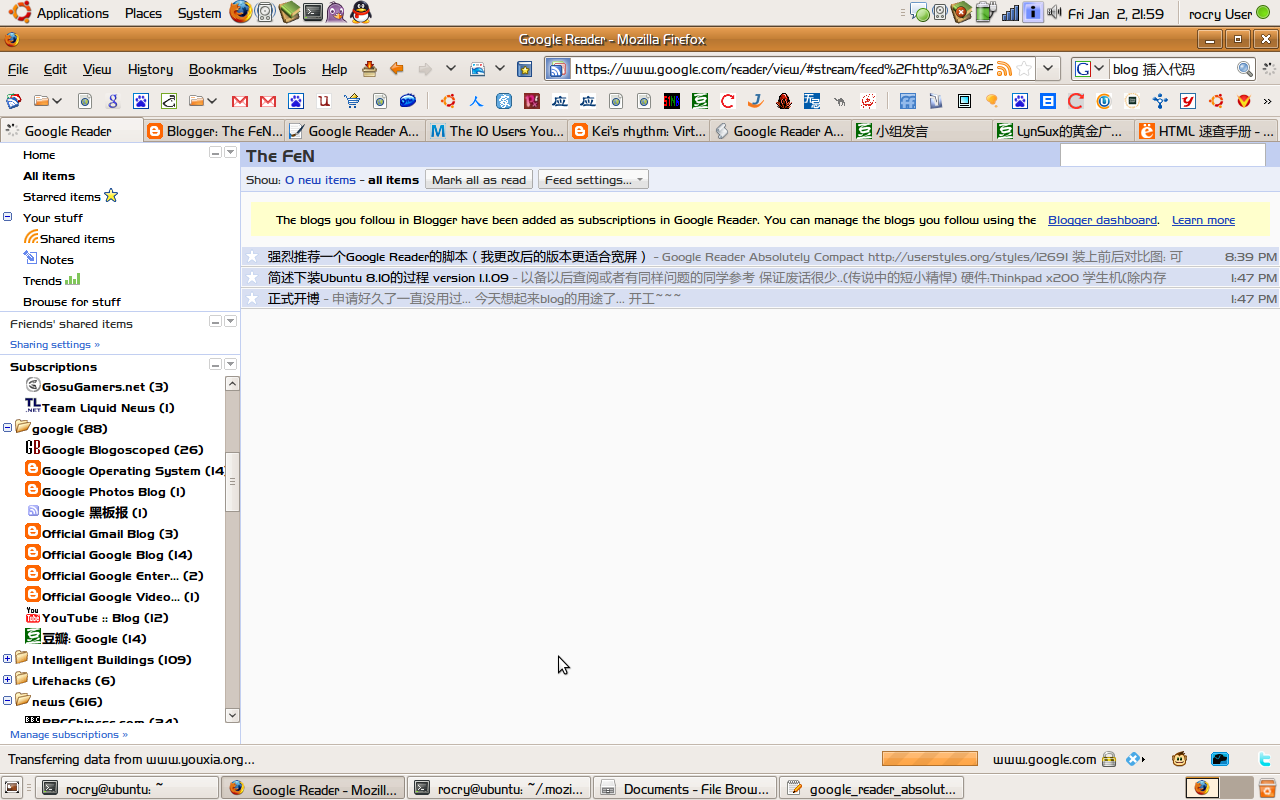The height and width of the screenshot is (800, 1280).
Task: Open the terminal launcher in top panel
Action: (313, 13)
